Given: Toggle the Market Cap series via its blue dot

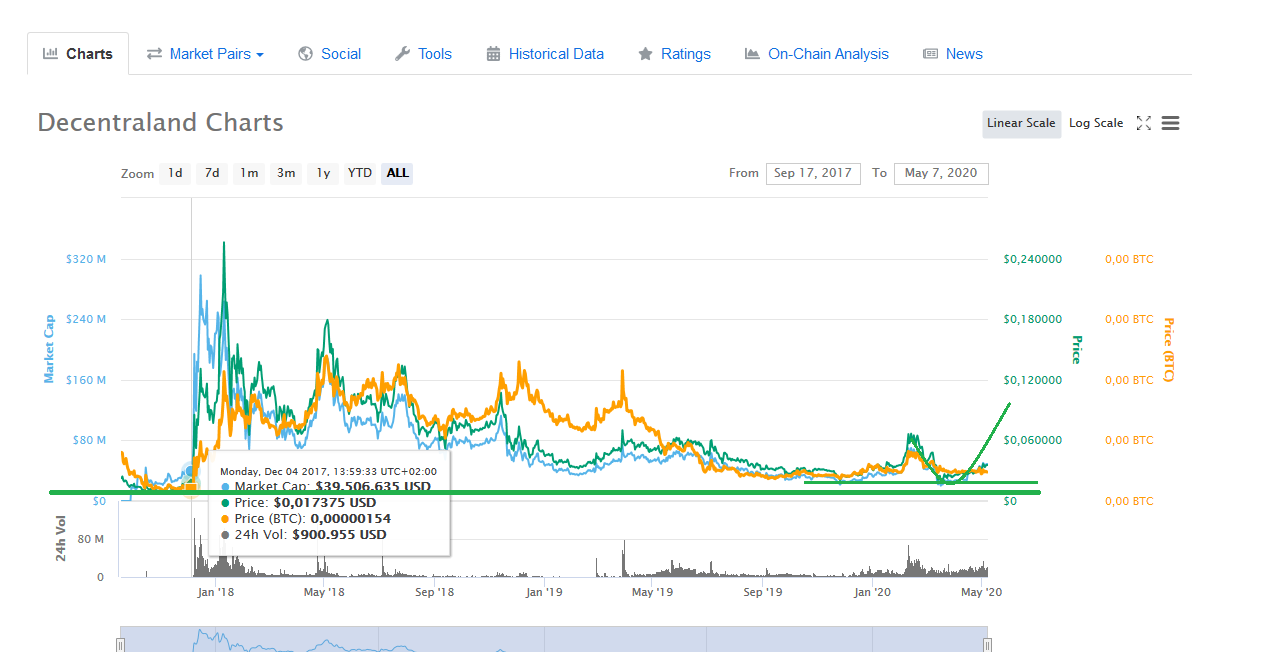Looking at the screenshot, I should point(227,487).
